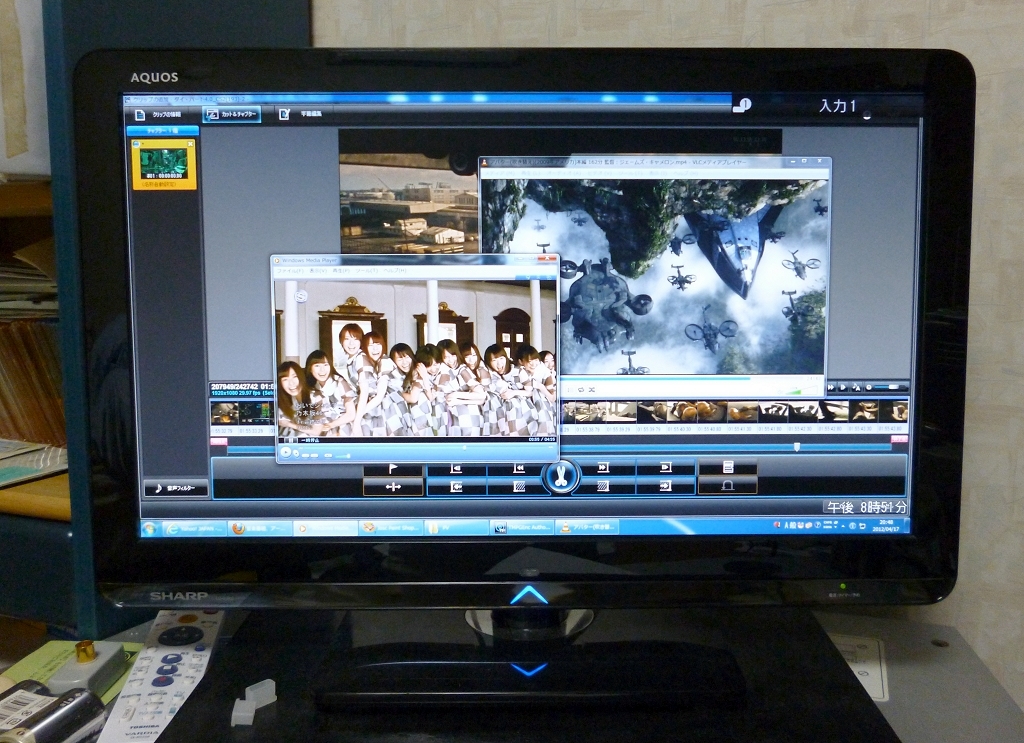
Task: Click the lower-right bracket arrow icon
Action: pos(665,486)
